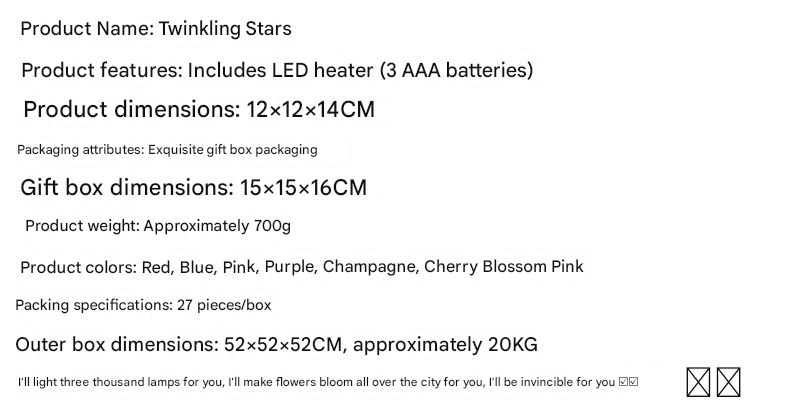Viewport: 800px width, 410px height.
Task: Click the Outer box dimensions 52×52×52CM text
Action: pyautogui.click(x=181, y=345)
